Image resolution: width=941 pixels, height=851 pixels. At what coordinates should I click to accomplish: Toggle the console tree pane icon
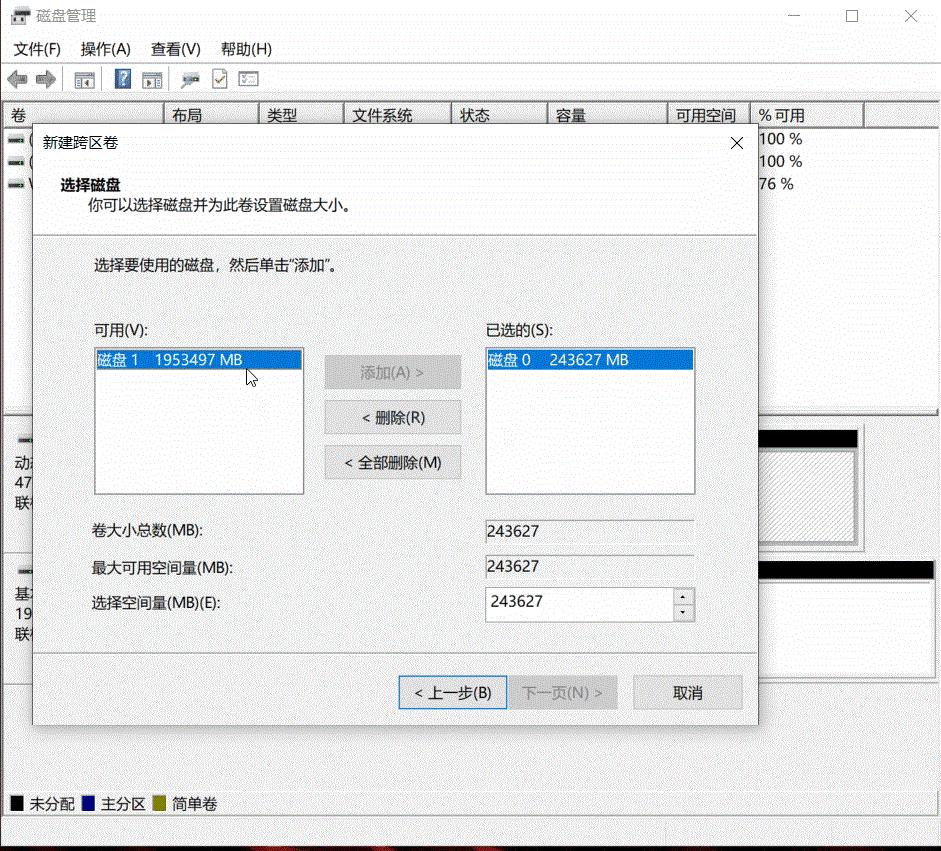(x=84, y=79)
